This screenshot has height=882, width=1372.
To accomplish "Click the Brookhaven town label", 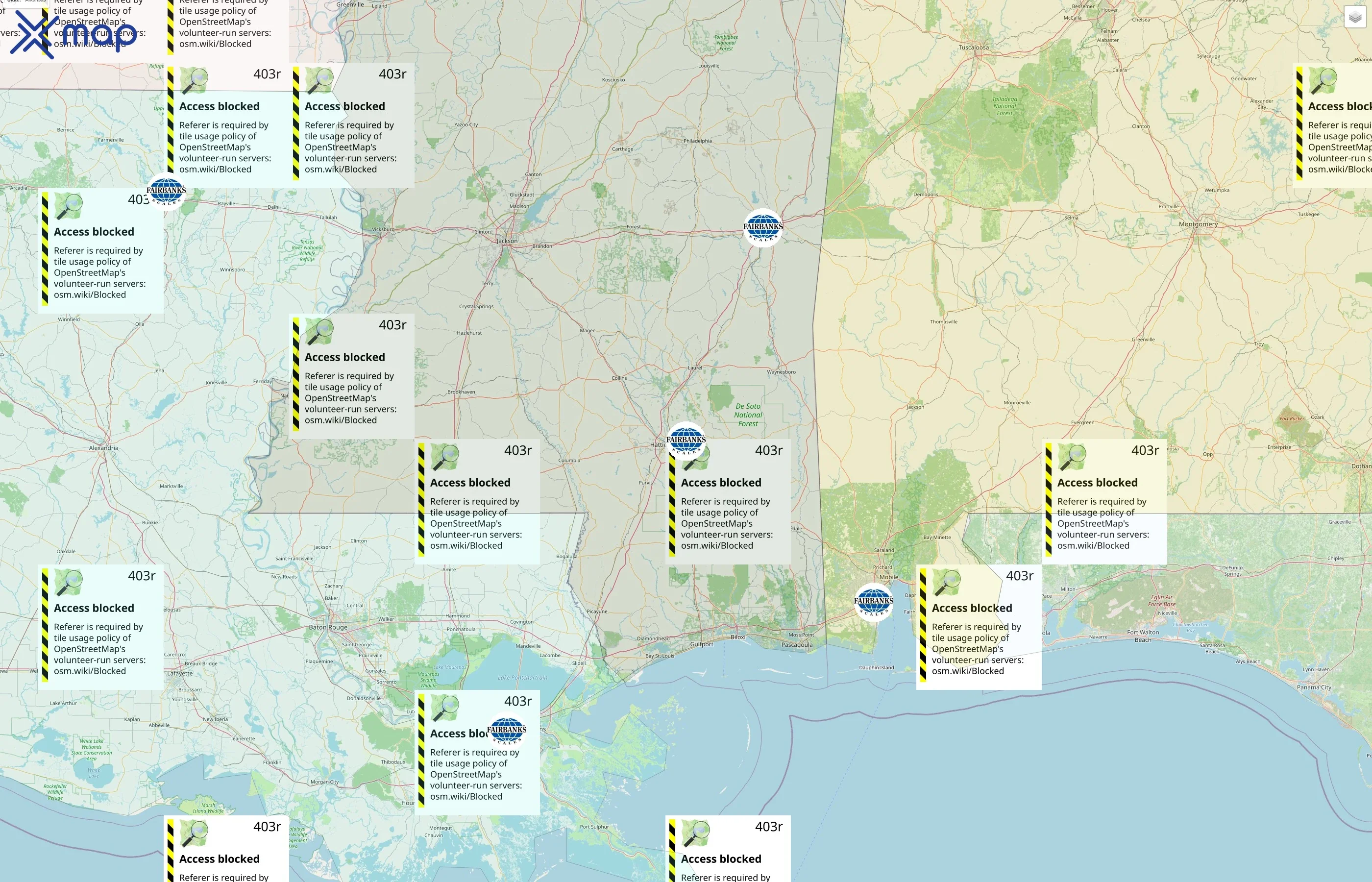I will 461,392.
